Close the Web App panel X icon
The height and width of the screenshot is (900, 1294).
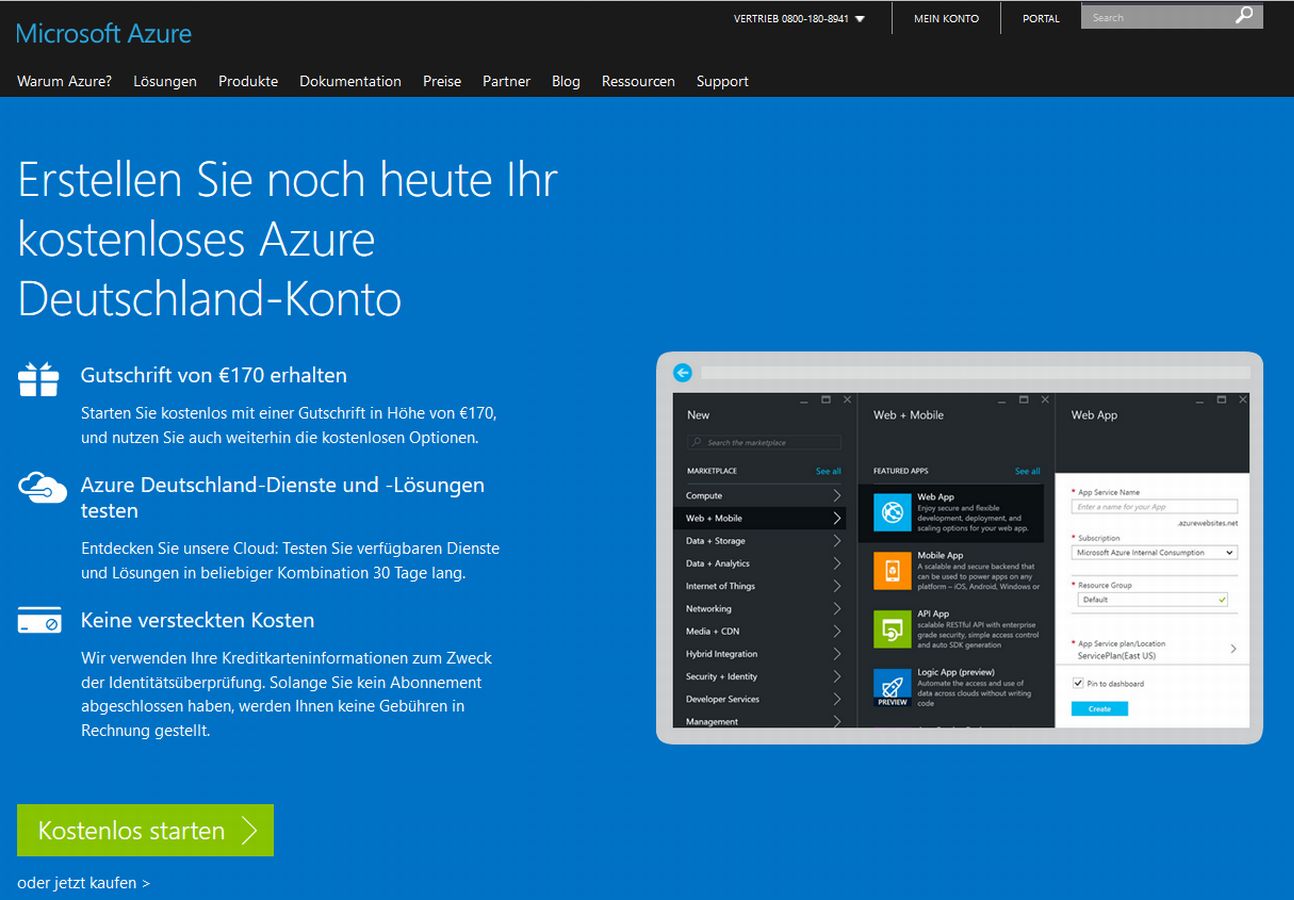pos(1243,399)
